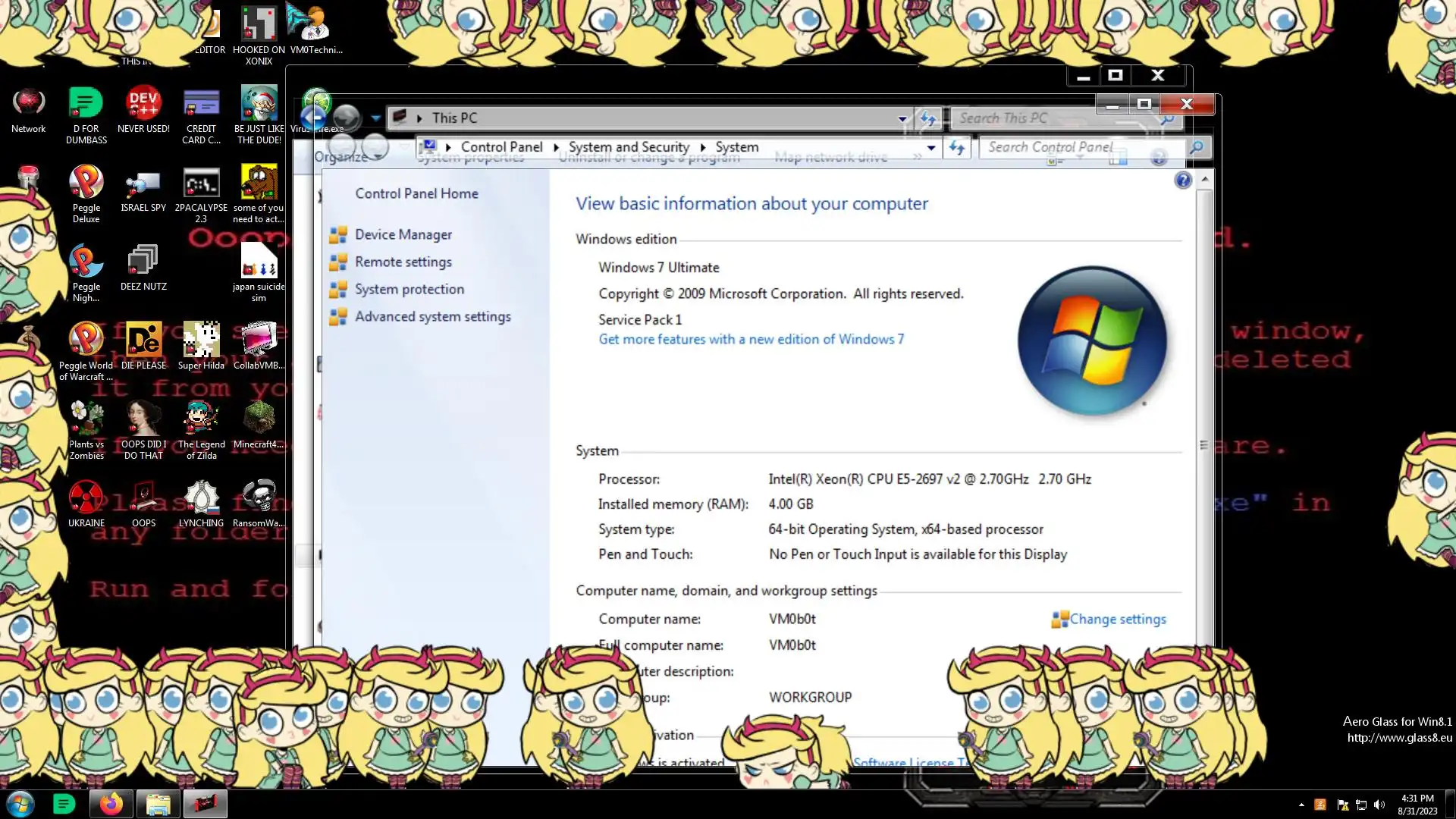Expand the Control Panel address bar dropdown
1456x819 pixels.
click(x=930, y=148)
